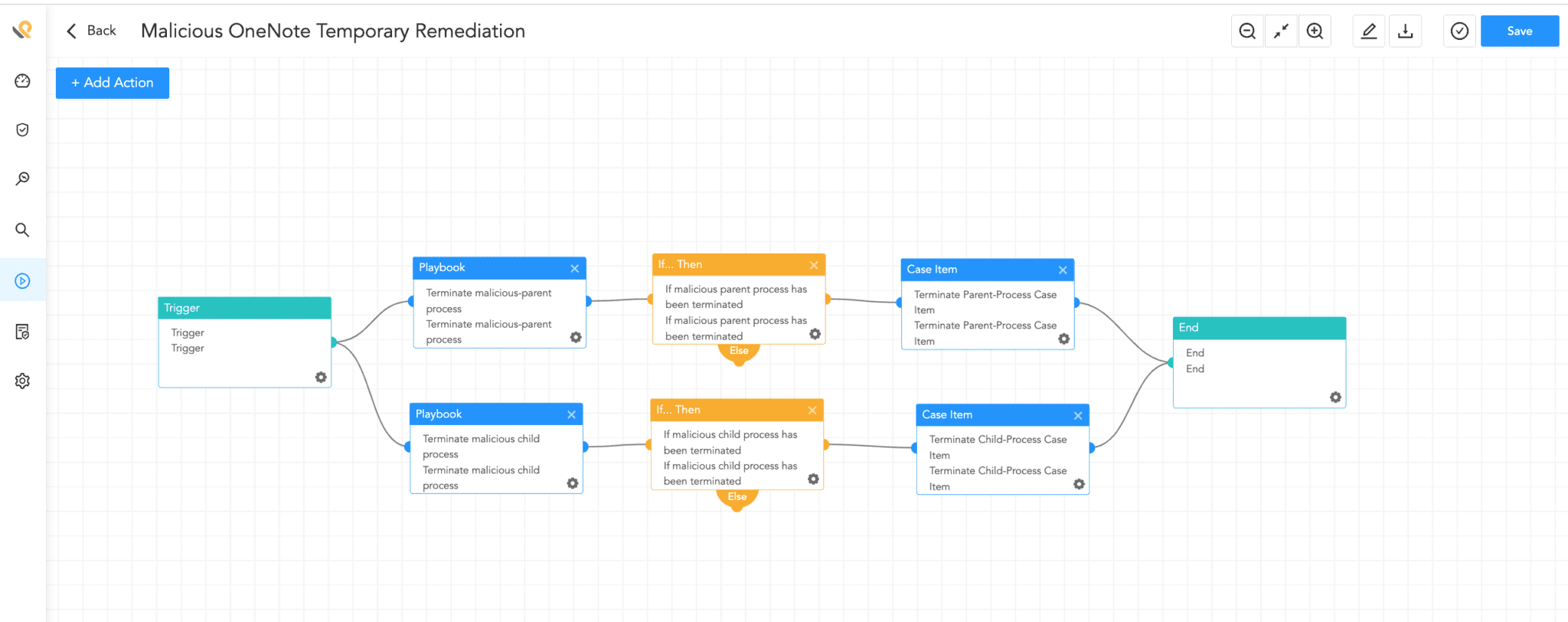Open the settings gear in left sidebar
This screenshot has height=622, width=1568.
pyautogui.click(x=22, y=381)
